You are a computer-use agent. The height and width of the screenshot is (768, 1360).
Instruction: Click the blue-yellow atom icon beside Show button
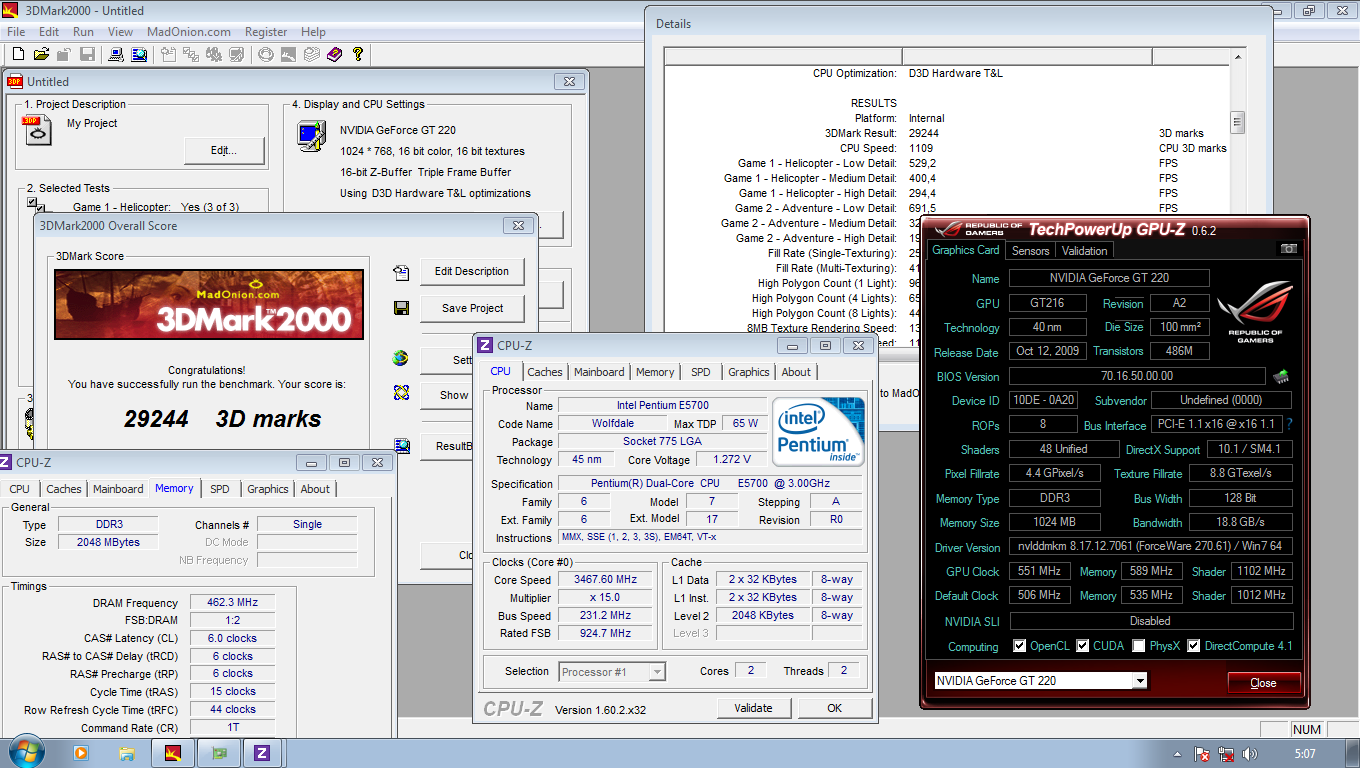pos(401,394)
